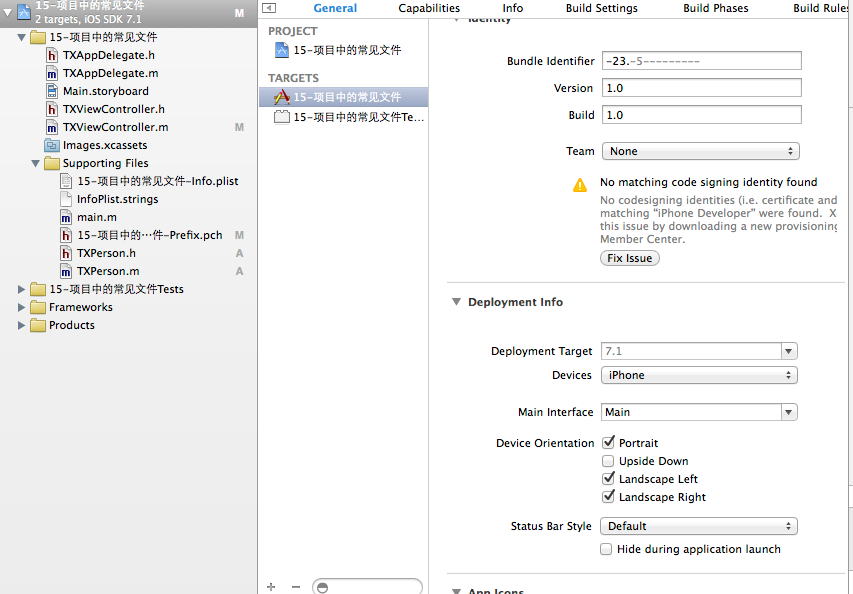Screen dimensions: 853x594
Task: Click the InfoPlist.strings file icon
Action: pos(66,199)
